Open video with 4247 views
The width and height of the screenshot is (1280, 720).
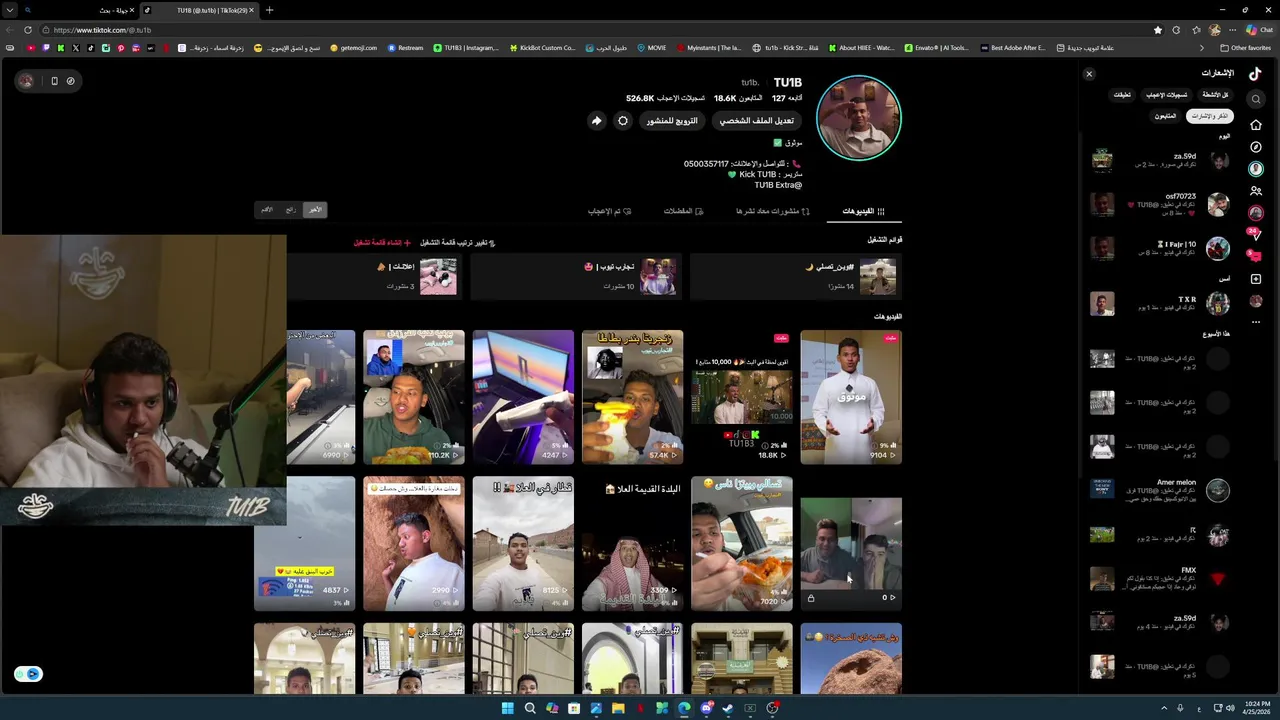click(523, 397)
